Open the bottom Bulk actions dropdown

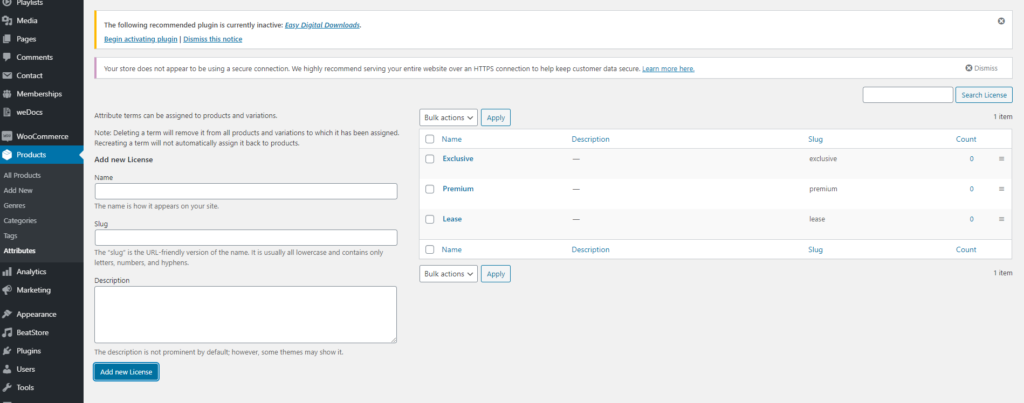pyautogui.click(x=449, y=274)
